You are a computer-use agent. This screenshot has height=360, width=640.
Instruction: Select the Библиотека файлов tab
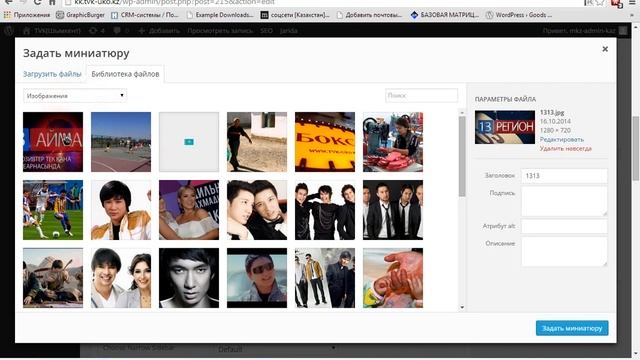tap(125, 74)
